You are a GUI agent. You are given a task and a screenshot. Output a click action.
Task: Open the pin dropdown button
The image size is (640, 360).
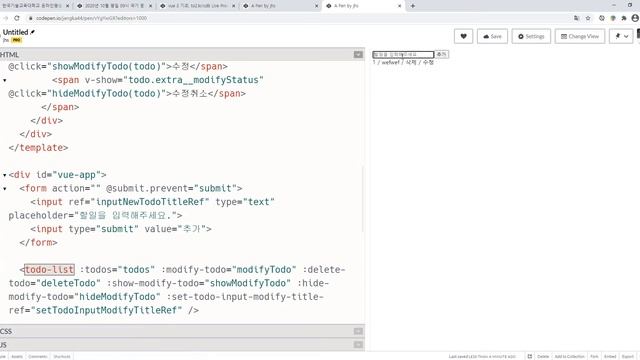coord(621,36)
